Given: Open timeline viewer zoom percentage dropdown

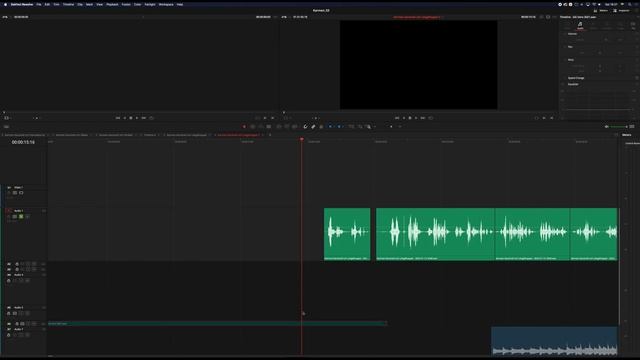Looking at the screenshot, I should click(284, 17).
